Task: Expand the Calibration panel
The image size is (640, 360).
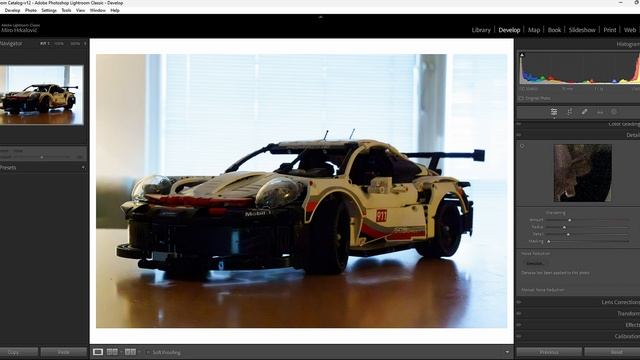Action: (x=627, y=336)
